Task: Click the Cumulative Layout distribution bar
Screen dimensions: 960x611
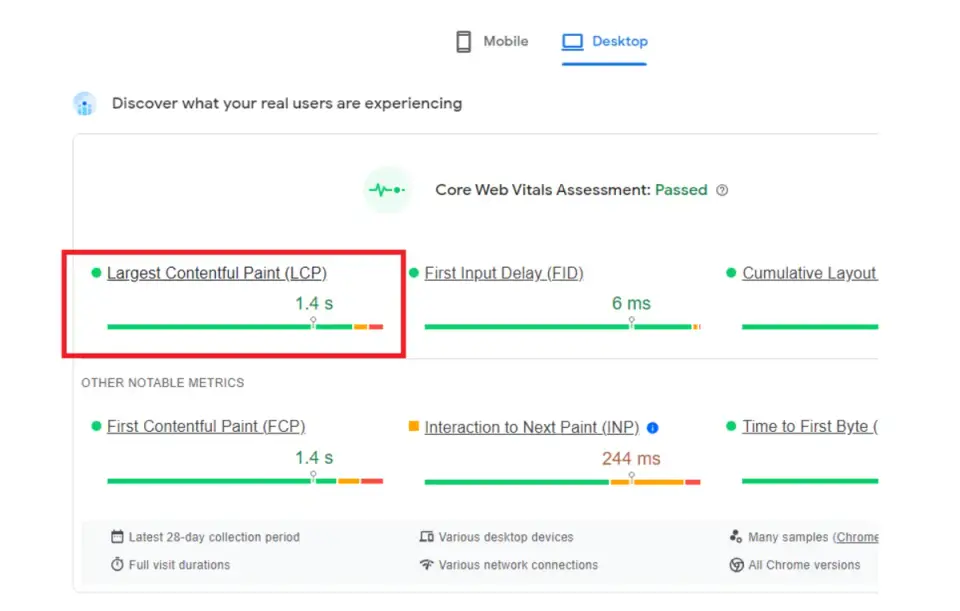Action: coord(810,327)
